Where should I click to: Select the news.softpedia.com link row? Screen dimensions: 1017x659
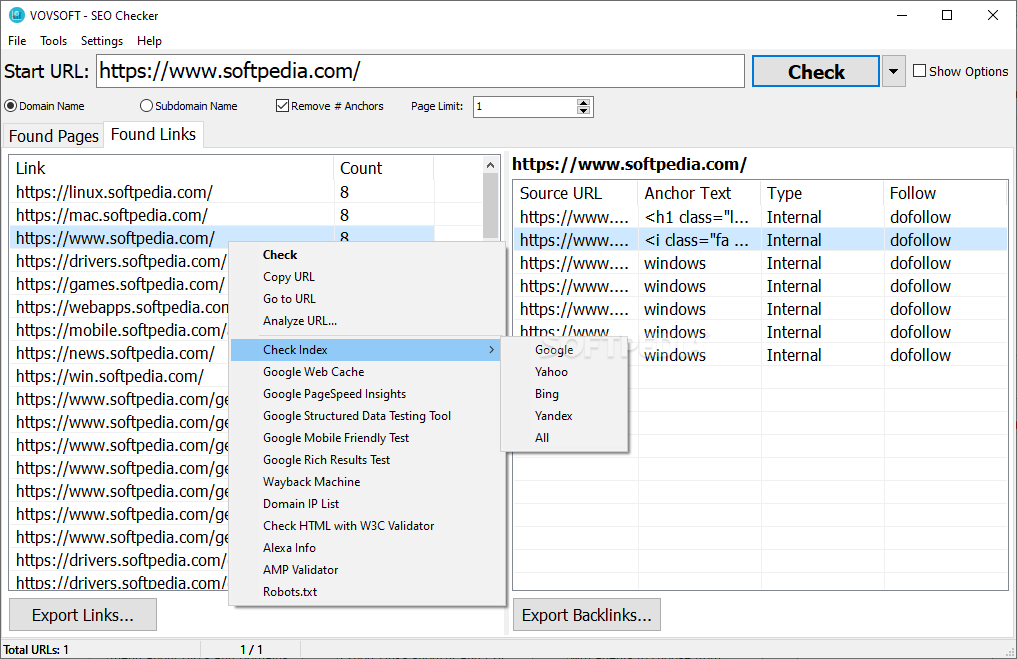120,353
